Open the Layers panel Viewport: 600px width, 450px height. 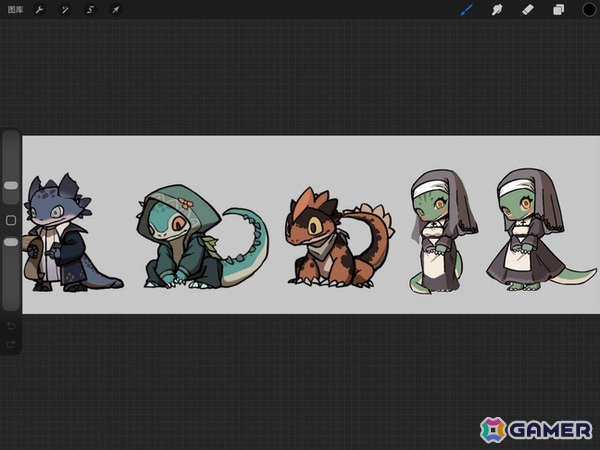(558, 10)
